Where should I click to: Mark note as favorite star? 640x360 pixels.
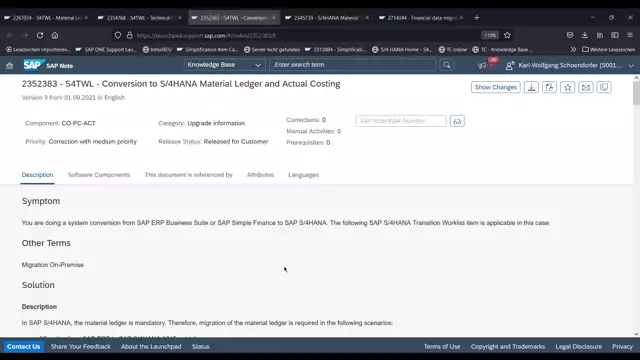tap(568, 87)
